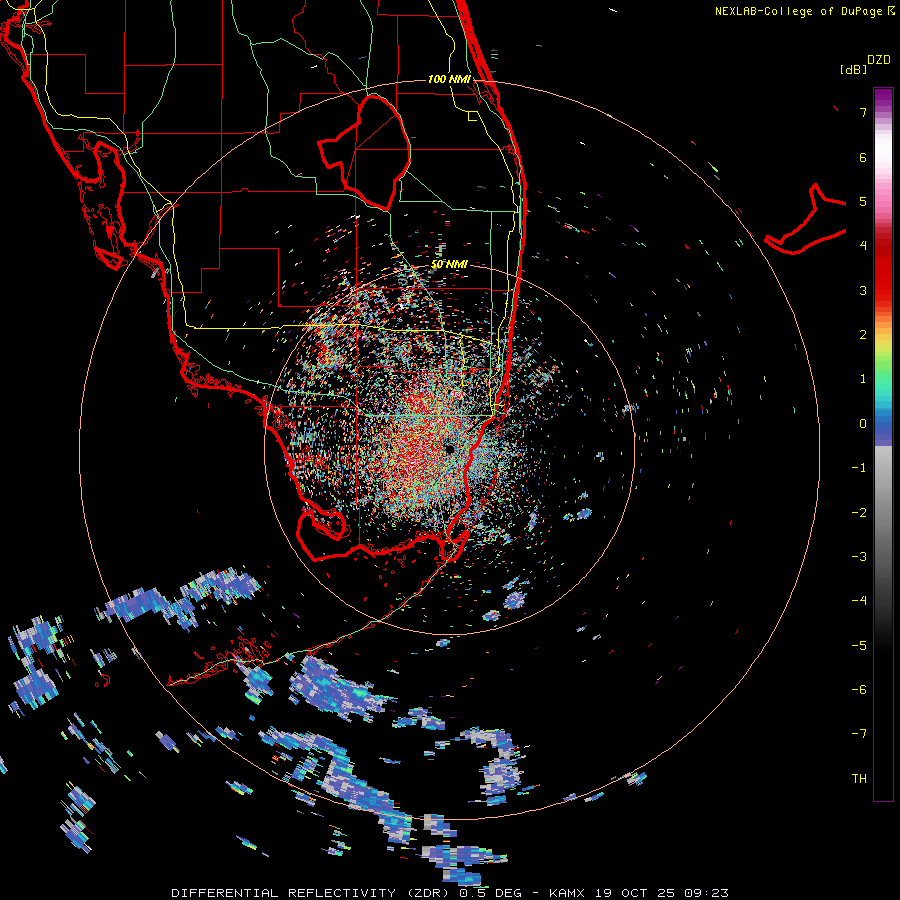Click scale value -1 on legend
Viewport: 900px width, 900px height.
[859, 468]
